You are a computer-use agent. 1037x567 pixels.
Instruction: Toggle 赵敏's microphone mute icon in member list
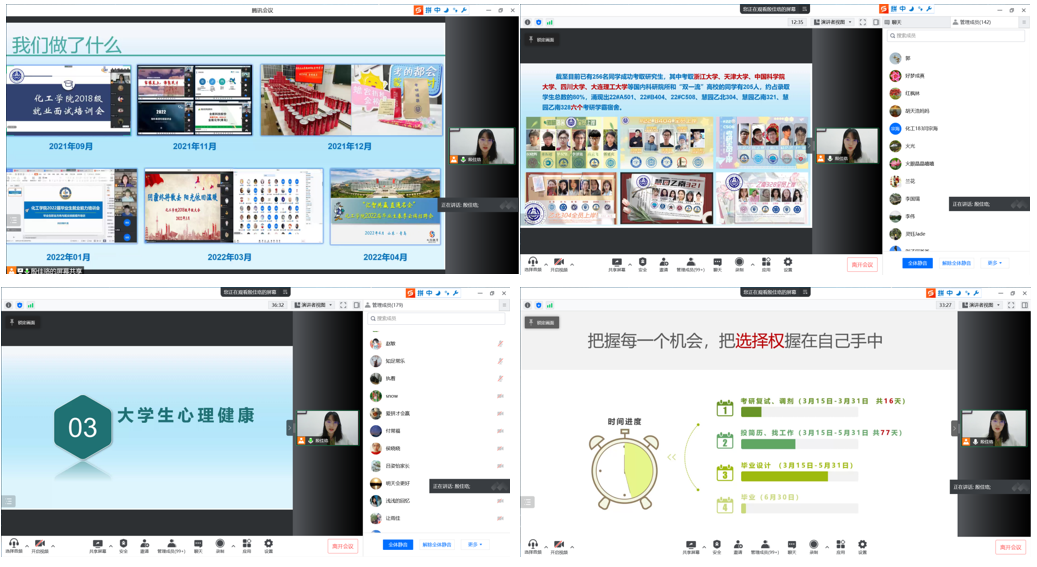click(x=499, y=344)
